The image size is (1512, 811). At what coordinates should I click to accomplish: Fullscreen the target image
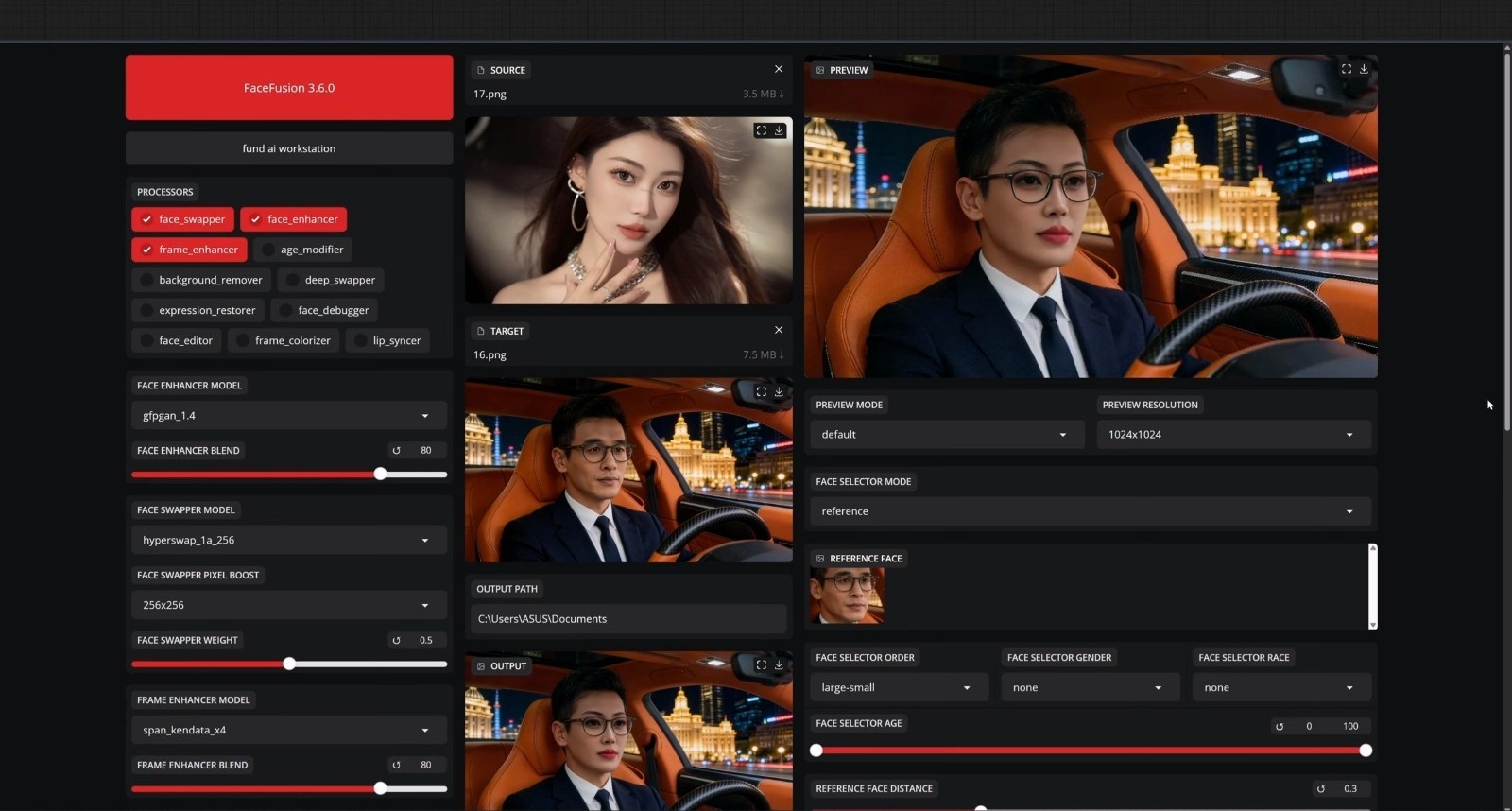point(761,391)
